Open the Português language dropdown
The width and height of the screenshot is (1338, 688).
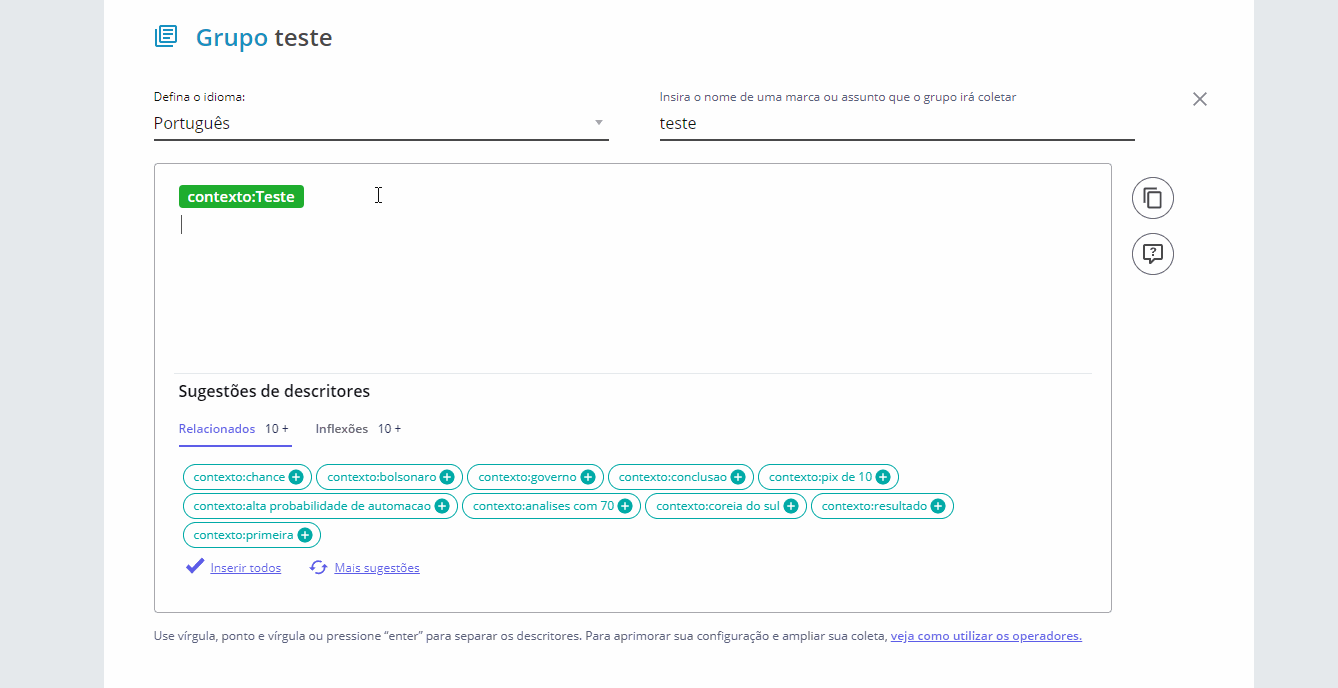point(380,123)
